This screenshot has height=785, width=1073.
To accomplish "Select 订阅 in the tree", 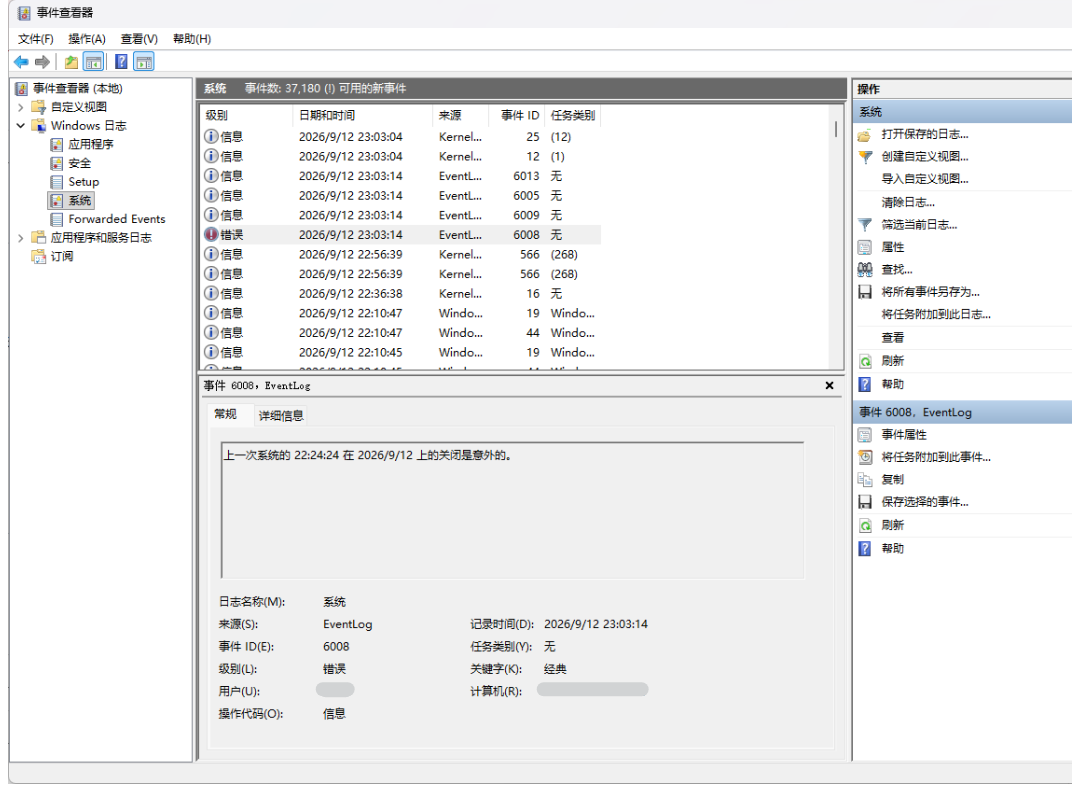I will [62, 257].
